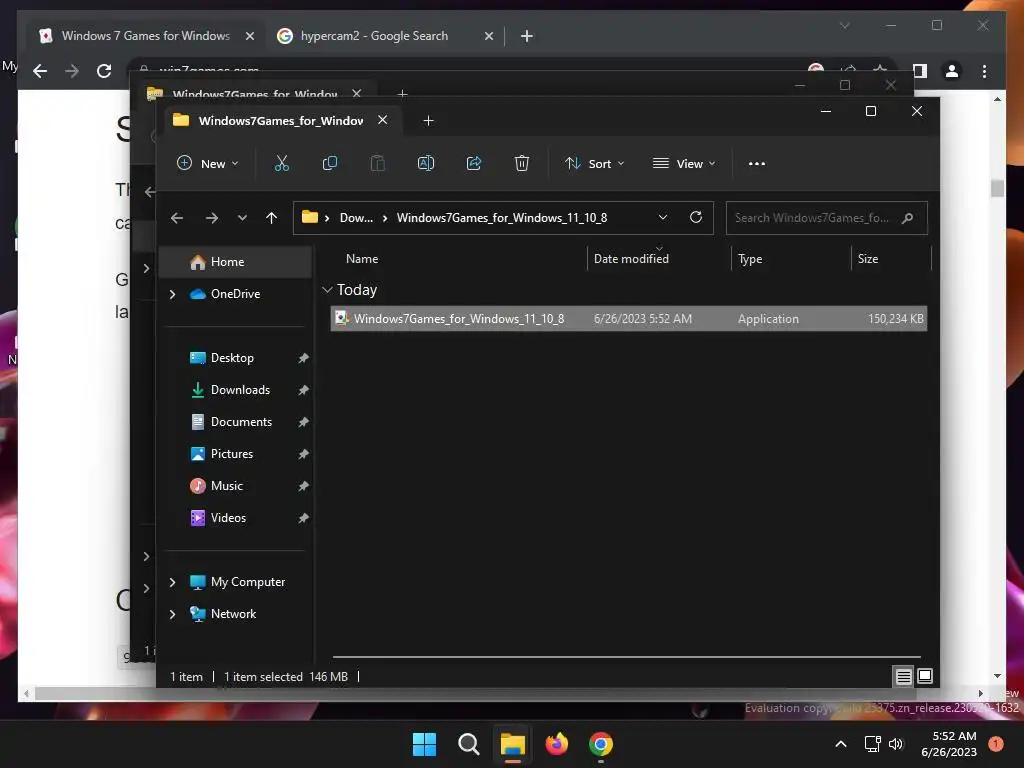Viewport: 1024px width, 768px height.
Task: Click Chrome icon on the taskbar
Action: (601, 744)
